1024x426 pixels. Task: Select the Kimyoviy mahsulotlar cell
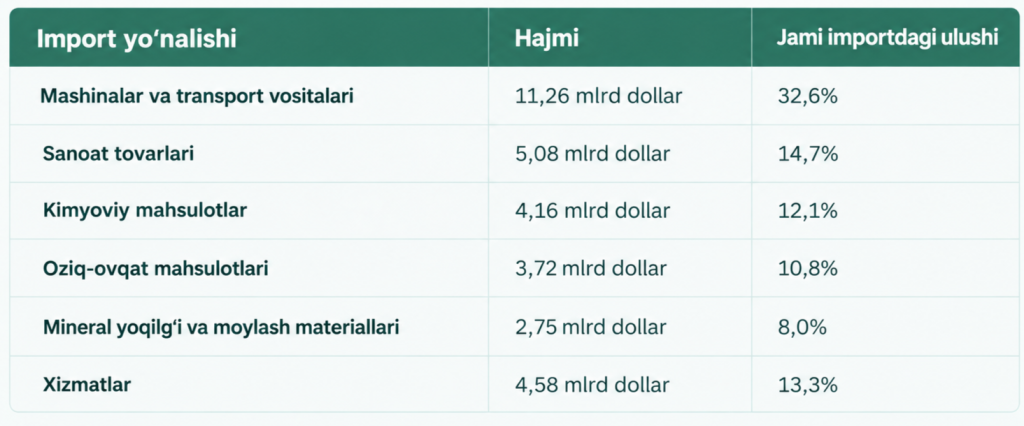[x=144, y=211]
